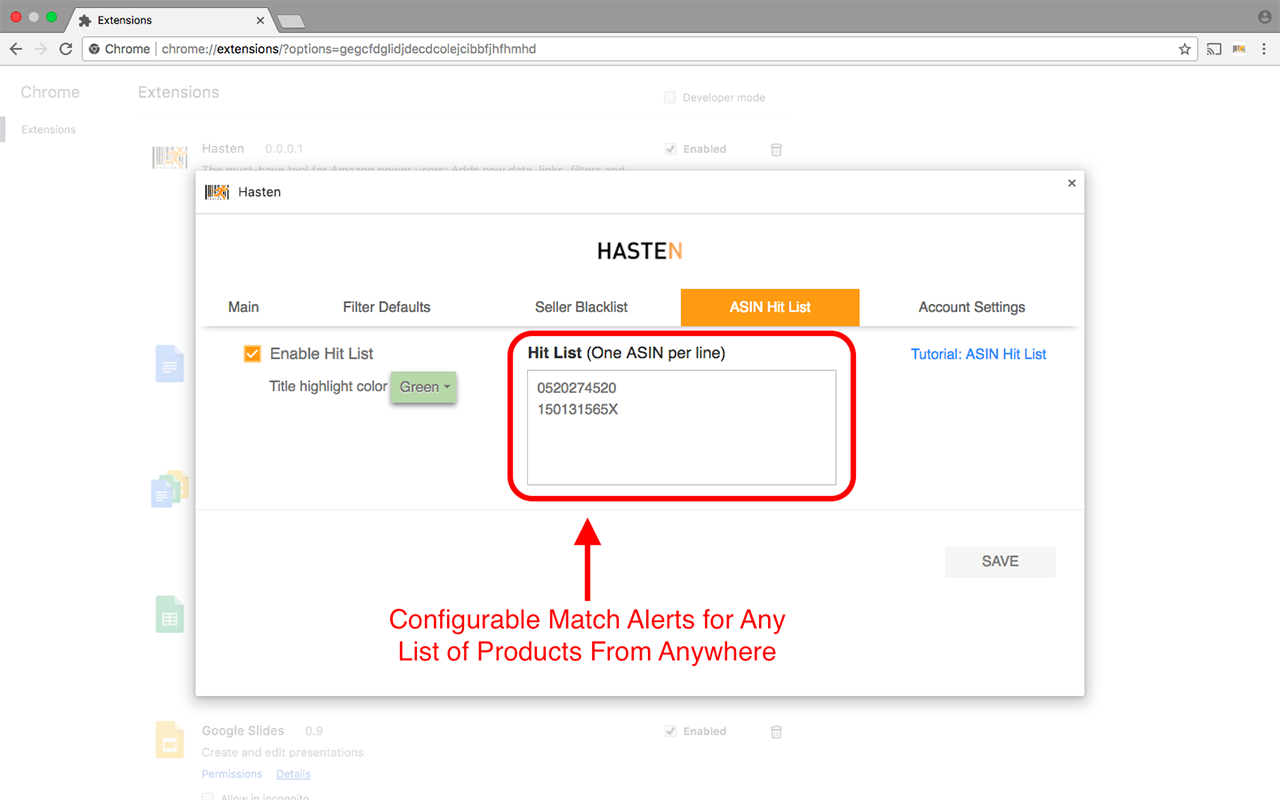Select Extensions in the Chrome sidebar

click(48, 130)
